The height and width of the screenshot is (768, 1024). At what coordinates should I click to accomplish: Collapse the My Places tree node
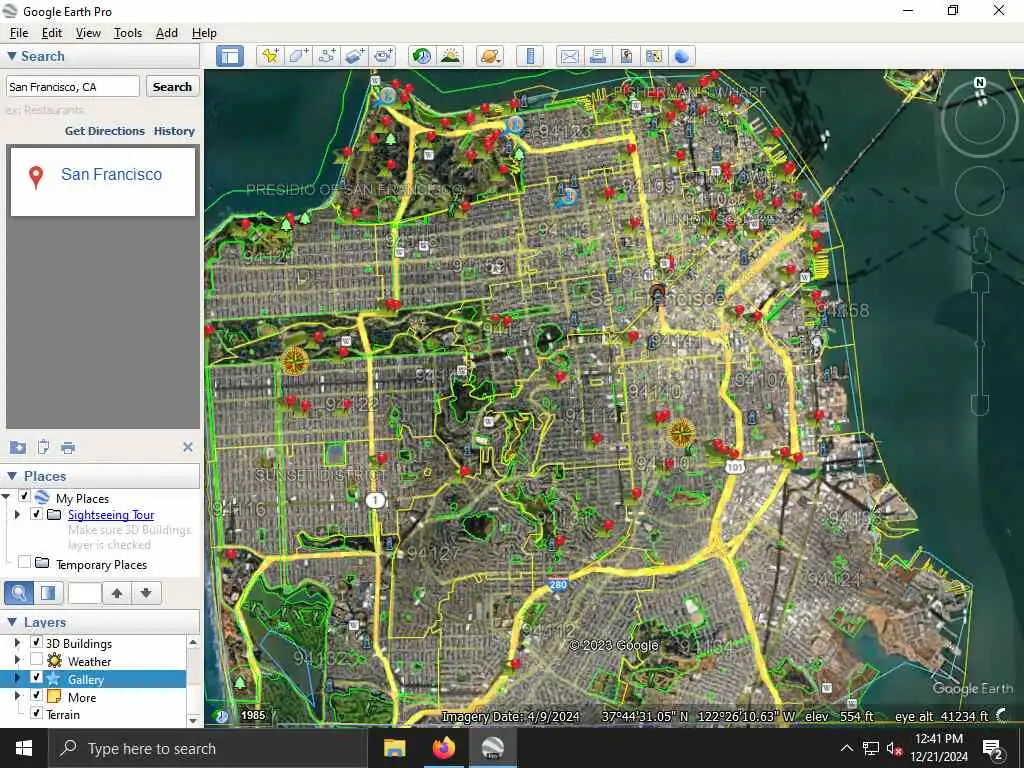(7, 497)
